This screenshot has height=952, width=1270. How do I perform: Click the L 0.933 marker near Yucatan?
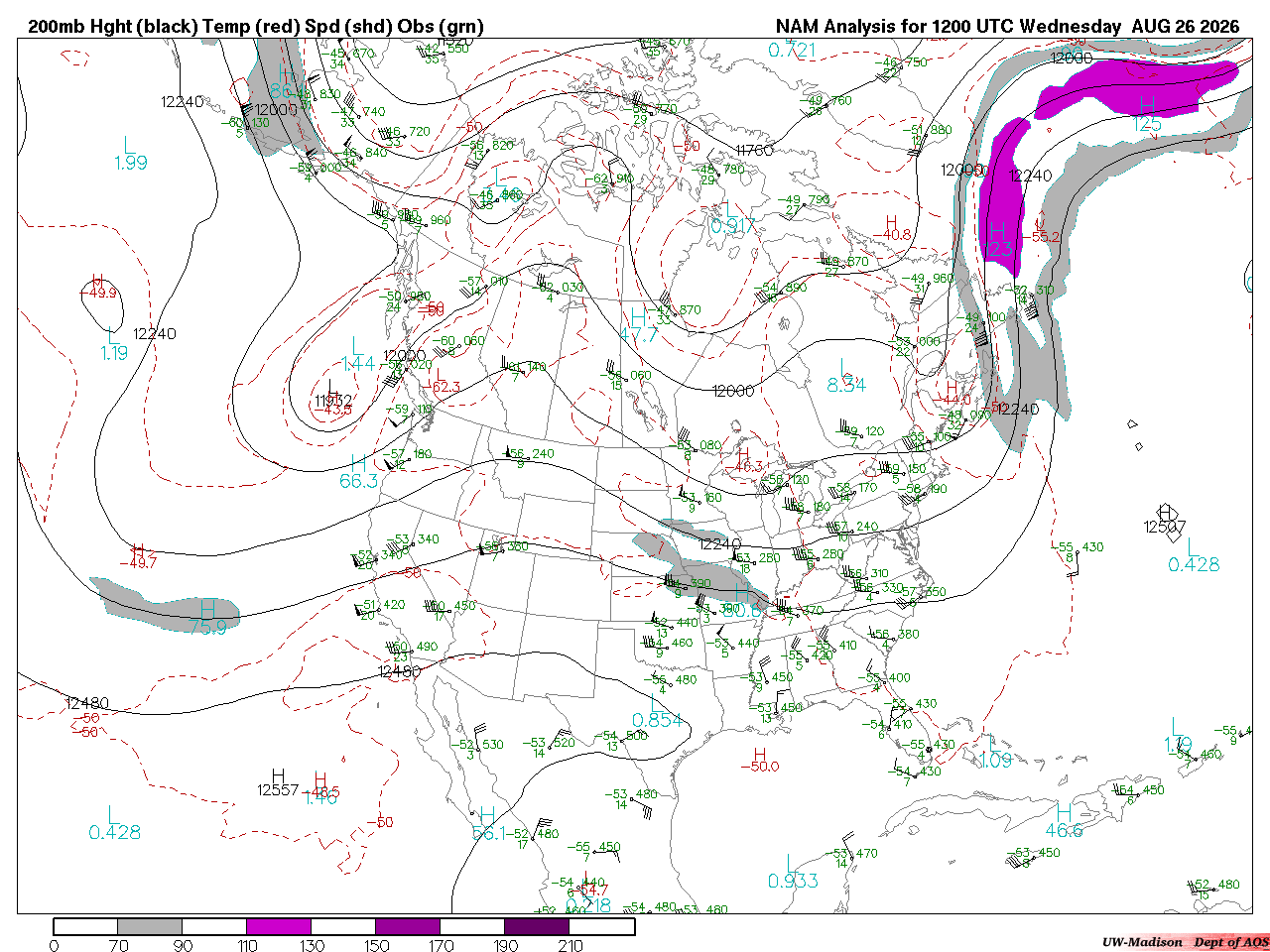tap(793, 872)
